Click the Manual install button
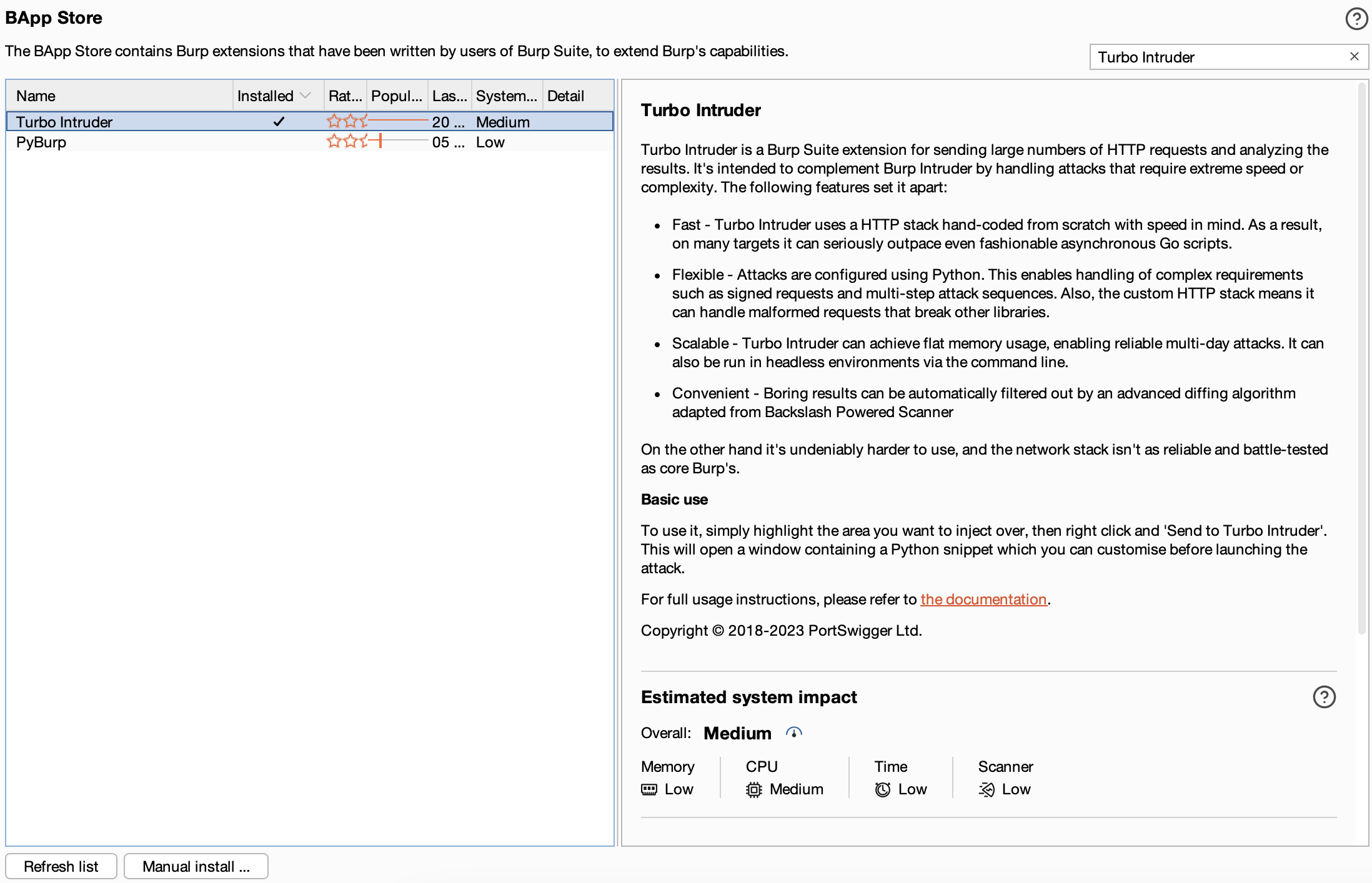 [x=196, y=867]
